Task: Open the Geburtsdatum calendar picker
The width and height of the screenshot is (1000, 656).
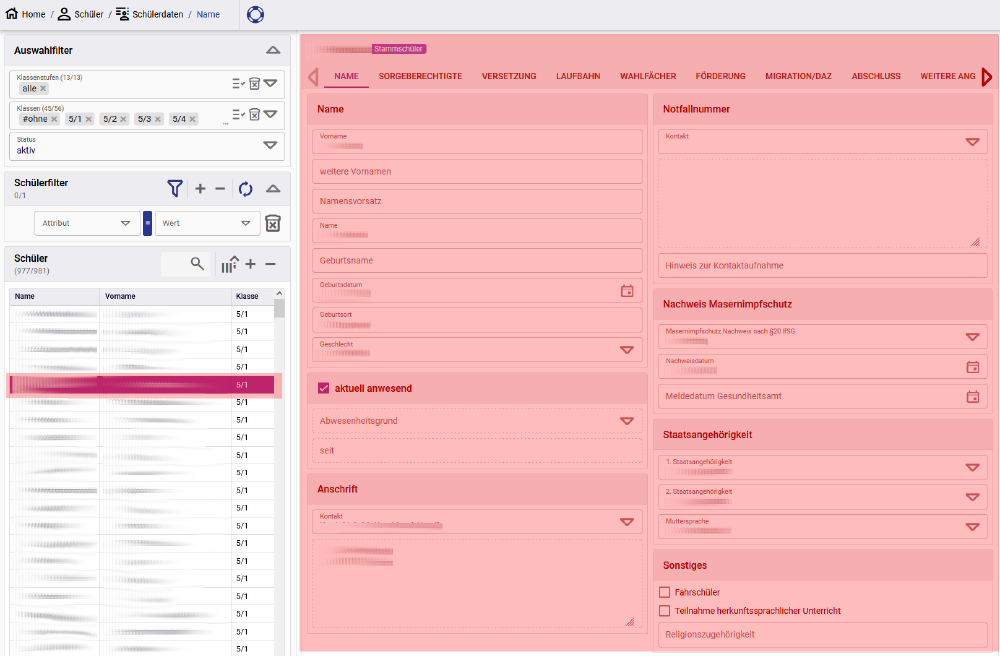Action: click(x=627, y=291)
